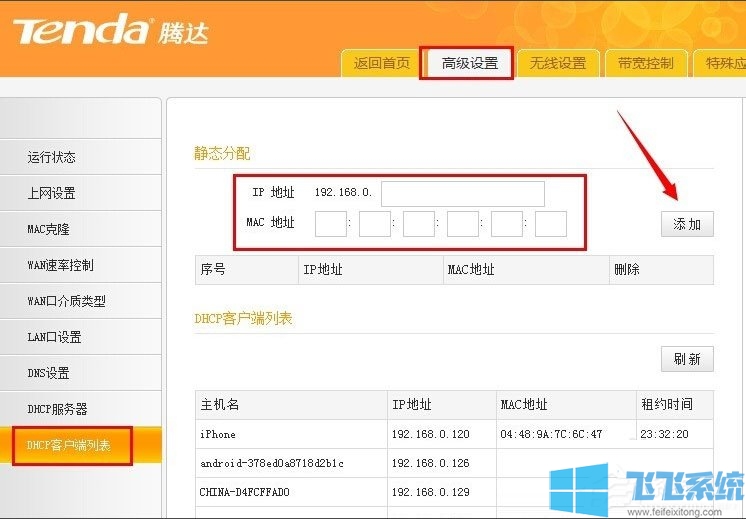Select WAN口介质类型 sidebar item

point(66,301)
